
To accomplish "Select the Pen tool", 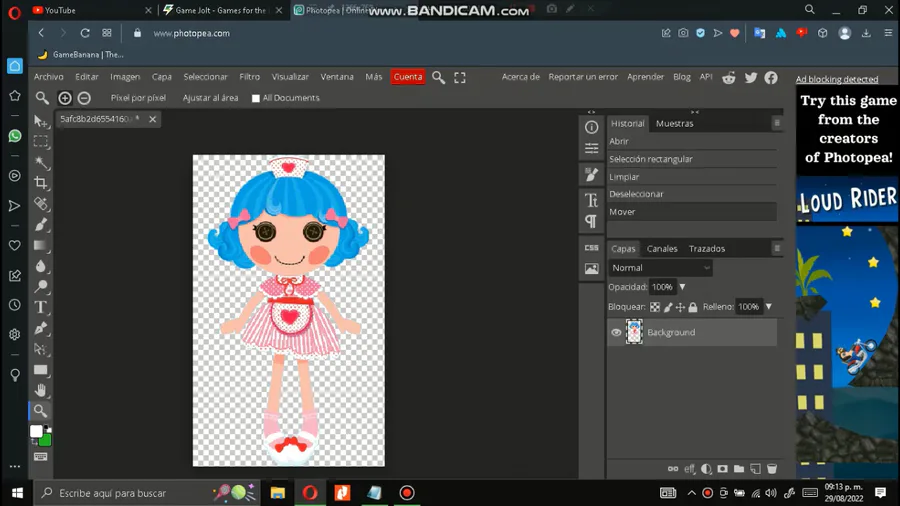I will tap(40, 328).
